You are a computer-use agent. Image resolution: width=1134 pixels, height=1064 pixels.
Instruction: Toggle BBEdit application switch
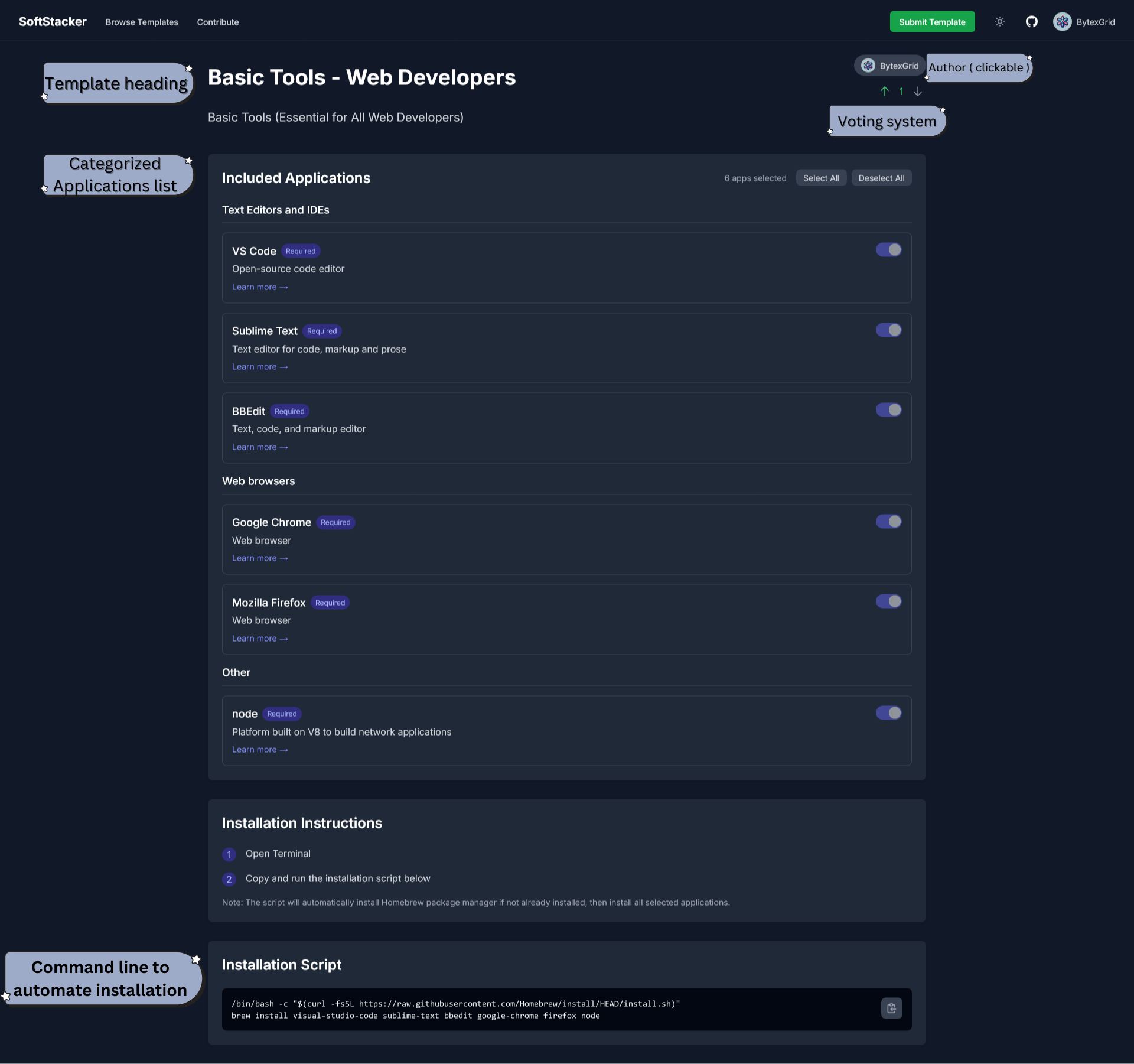[888, 410]
